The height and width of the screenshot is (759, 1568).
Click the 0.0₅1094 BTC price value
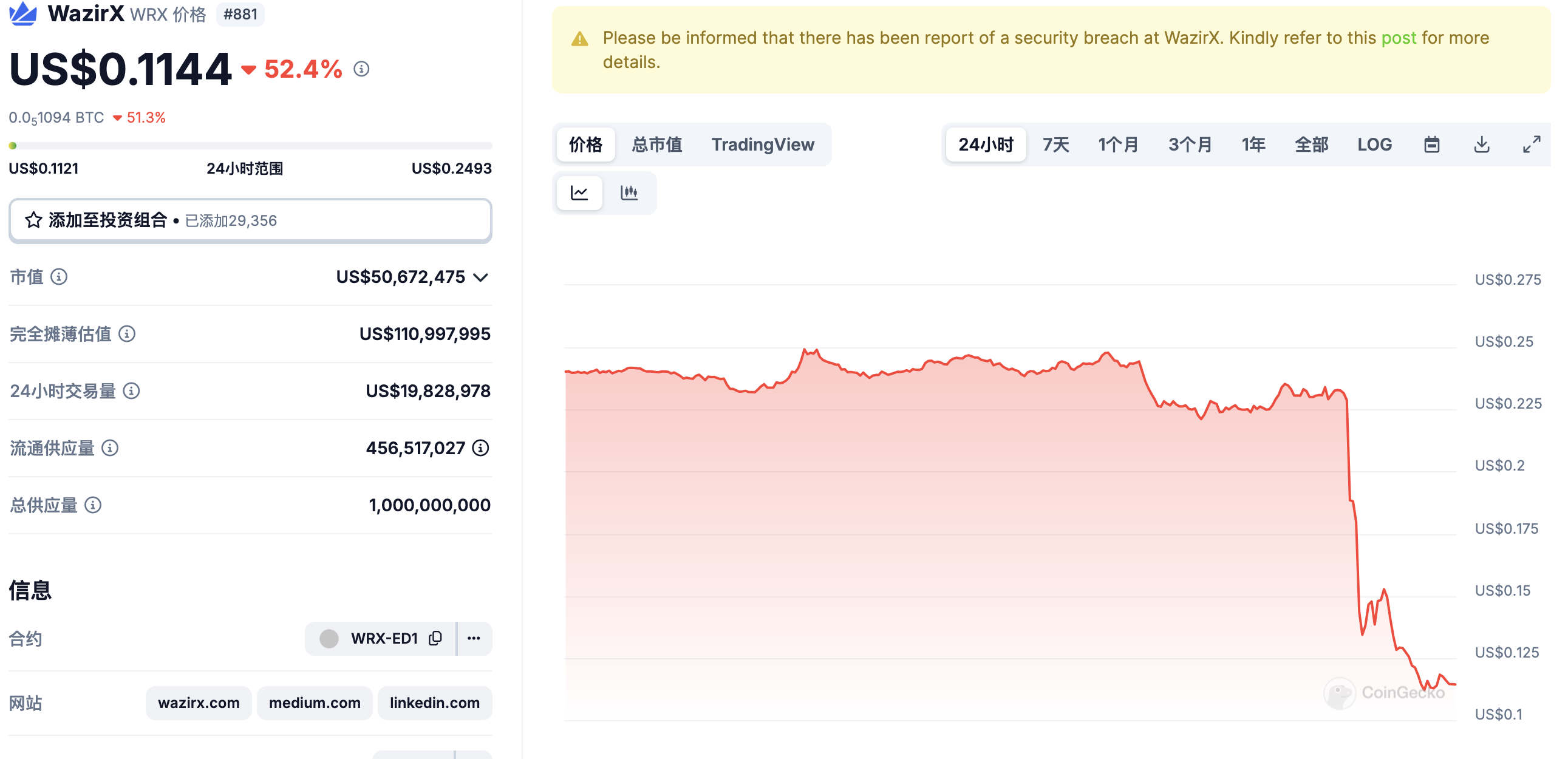point(56,117)
